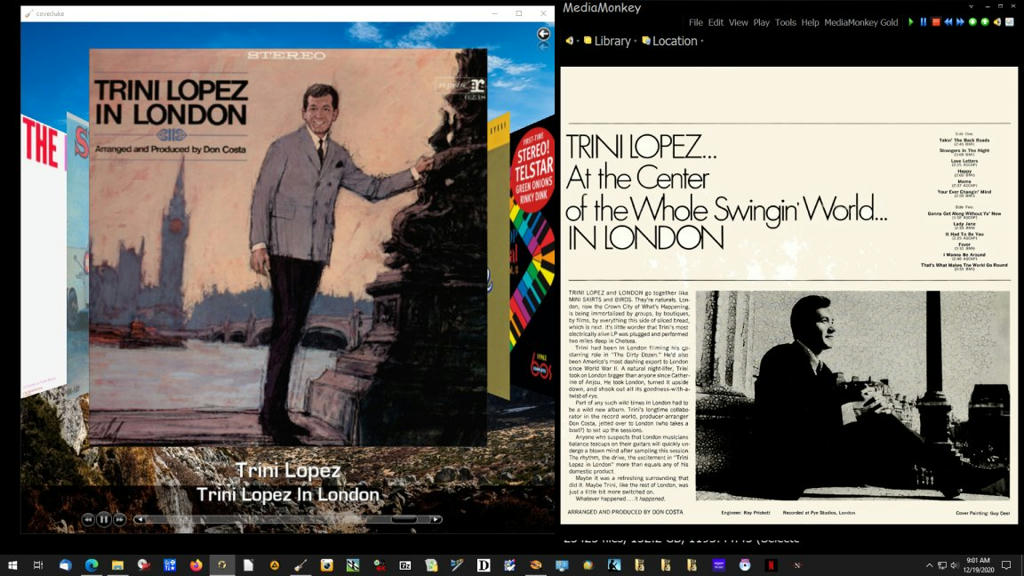The width and height of the screenshot is (1024, 576).
Task: Open the Help menu in MediaMonkey
Action: [x=810, y=22]
